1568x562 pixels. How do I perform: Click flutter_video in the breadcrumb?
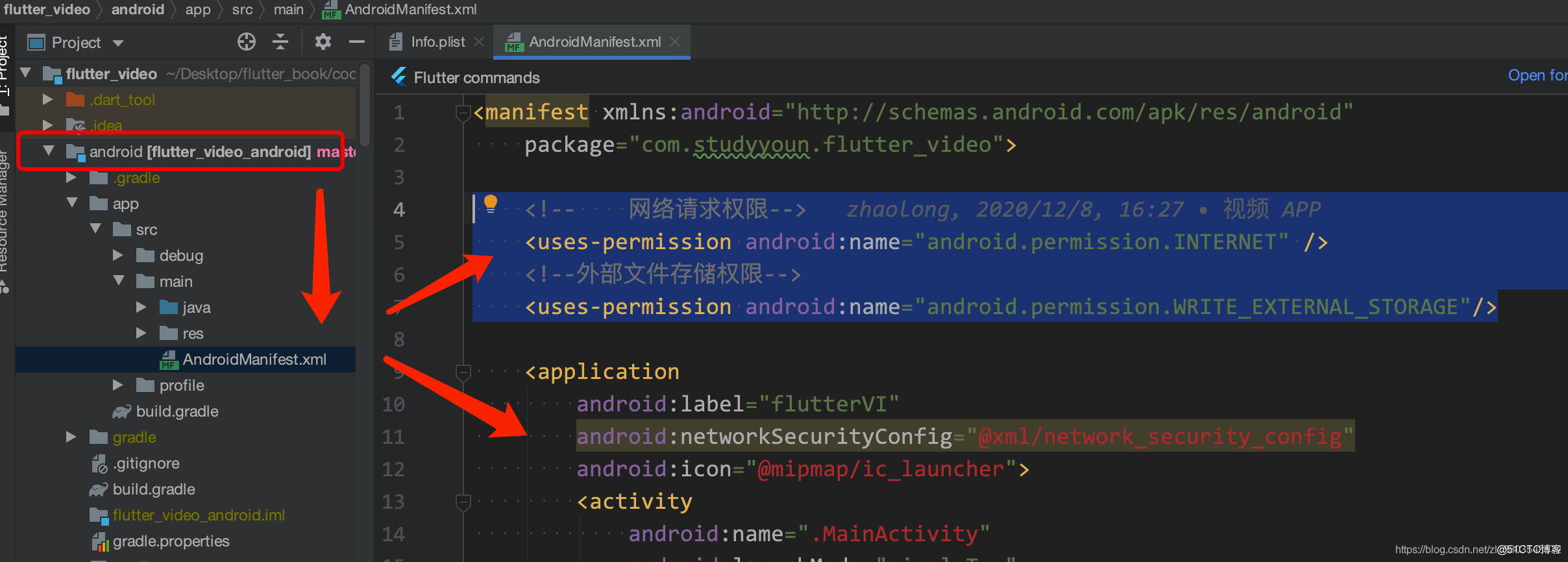(47, 10)
